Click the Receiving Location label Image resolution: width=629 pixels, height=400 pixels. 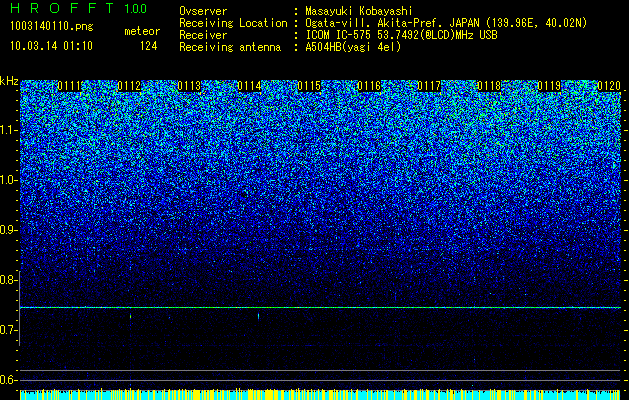click(233, 23)
